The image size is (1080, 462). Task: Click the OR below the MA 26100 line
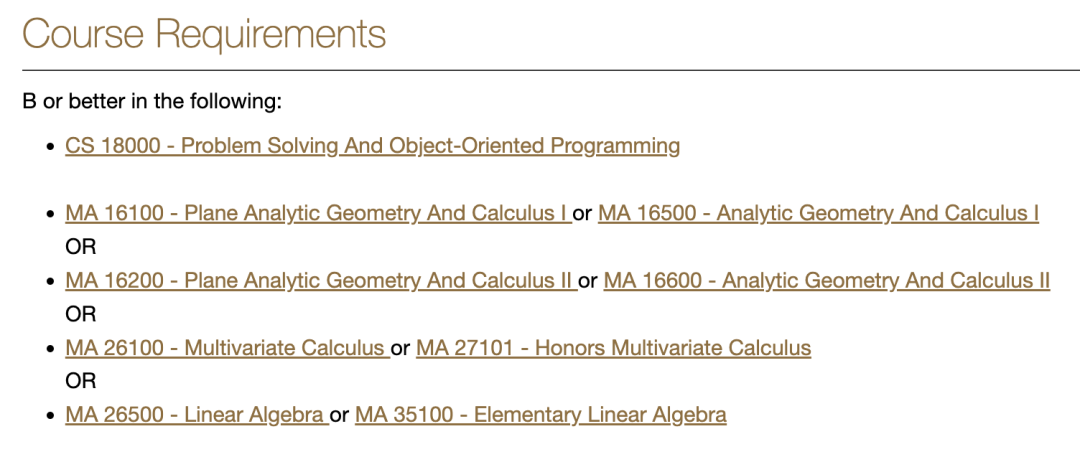81,381
